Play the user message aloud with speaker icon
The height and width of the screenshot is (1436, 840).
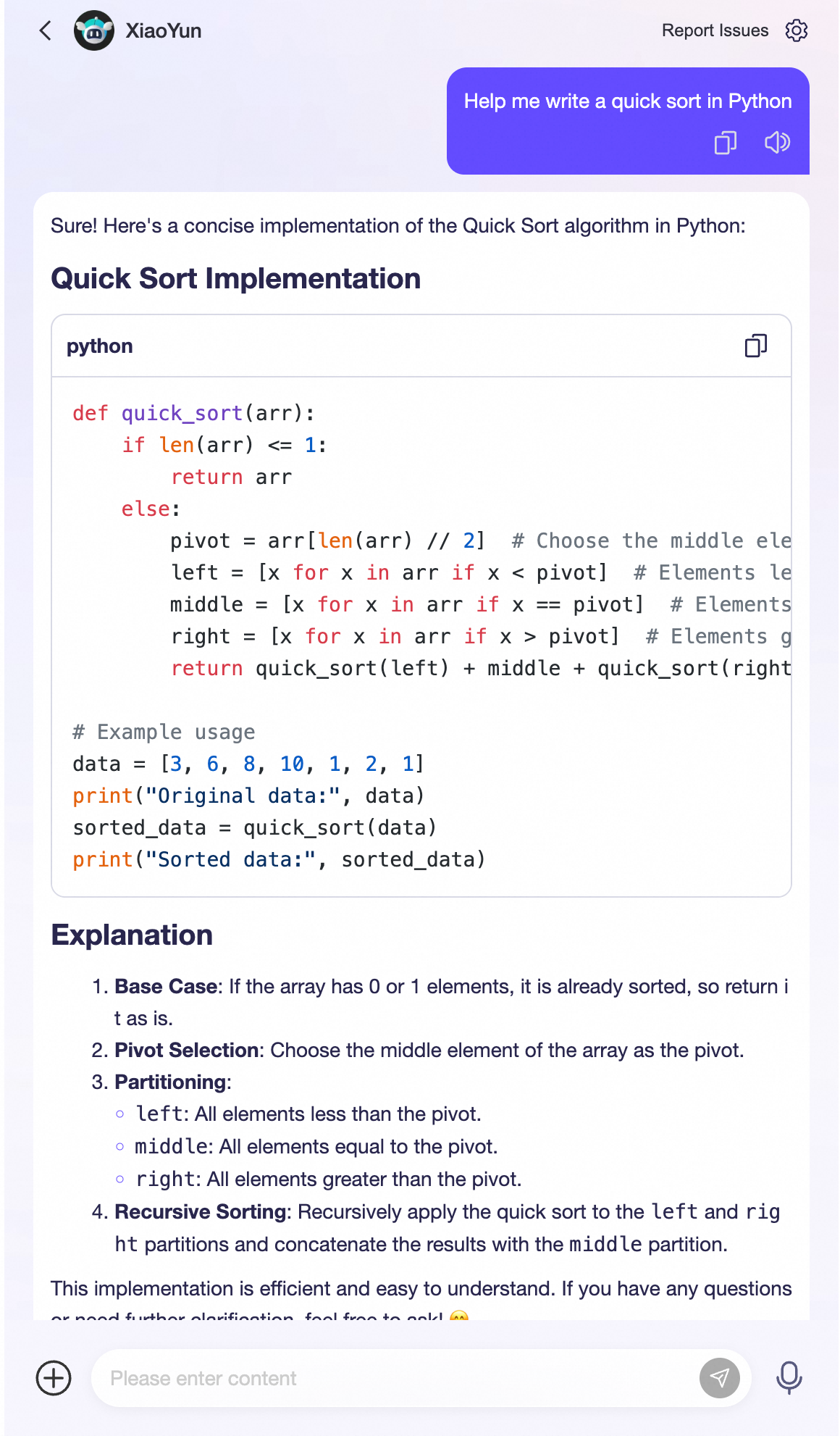coord(778,142)
